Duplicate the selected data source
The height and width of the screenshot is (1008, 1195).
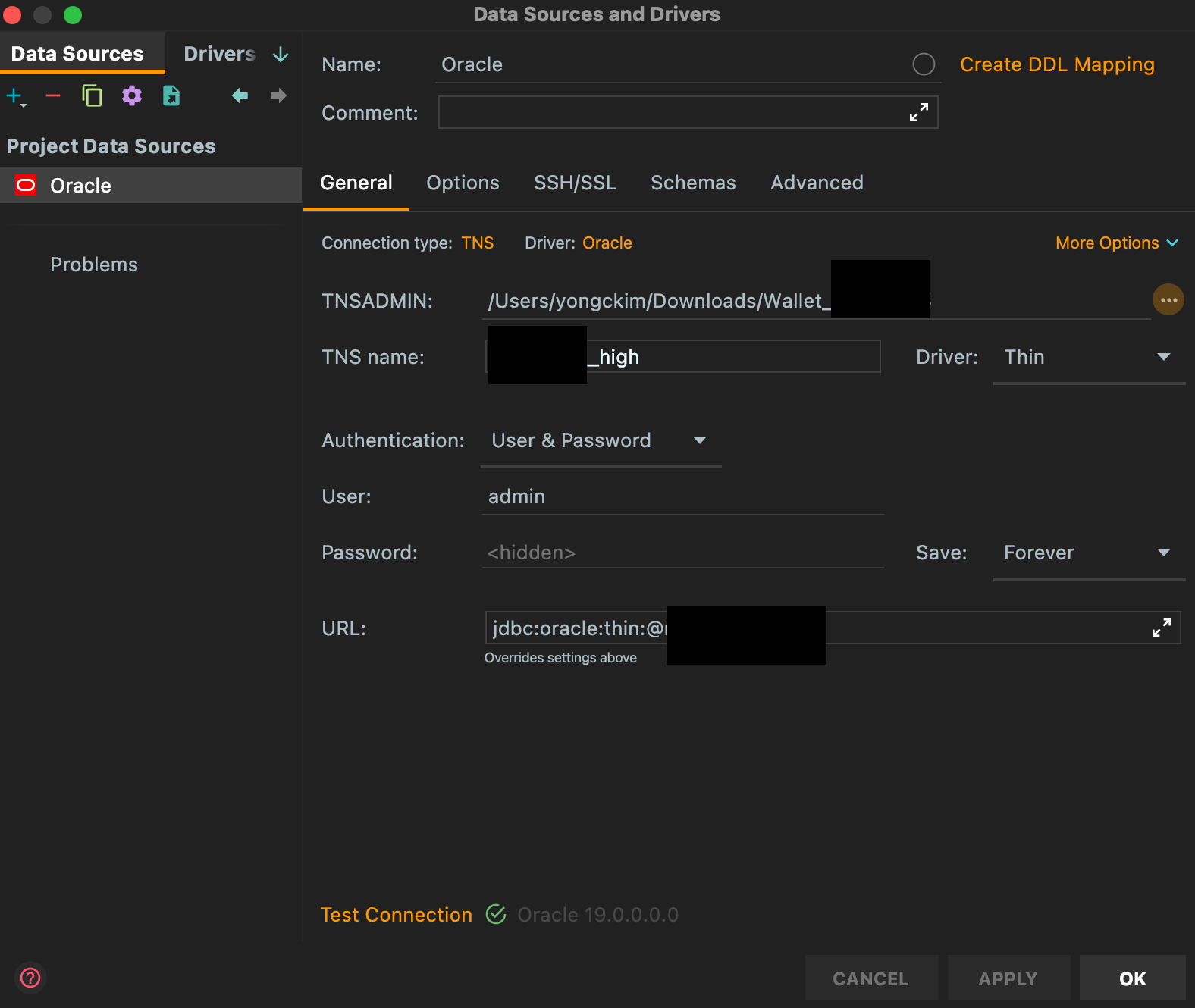[x=92, y=95]
